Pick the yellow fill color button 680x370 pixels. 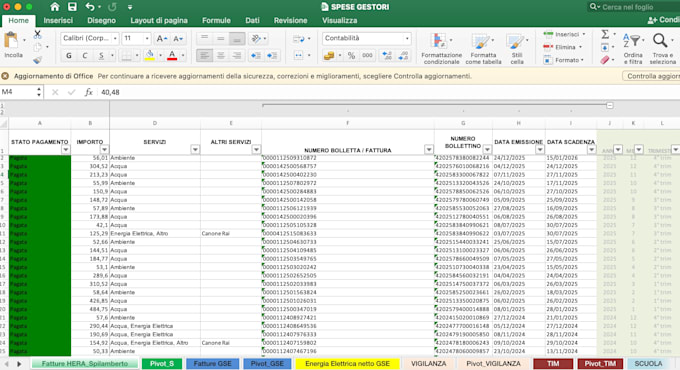pos(149,55)
